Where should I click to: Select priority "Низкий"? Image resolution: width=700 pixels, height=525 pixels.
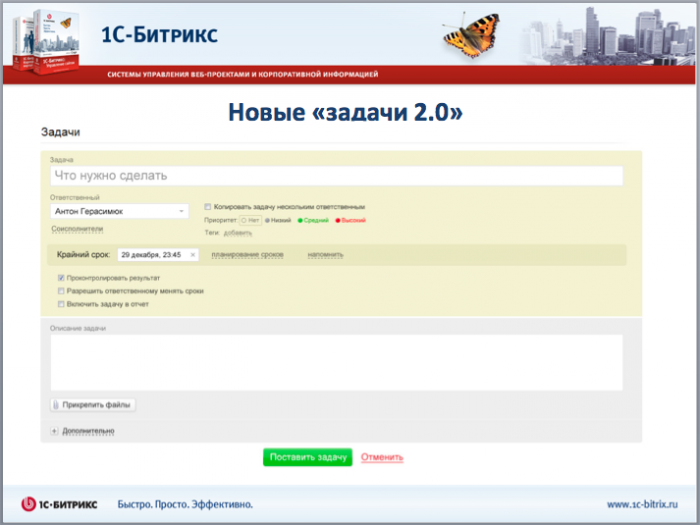[x=278, y=220]
